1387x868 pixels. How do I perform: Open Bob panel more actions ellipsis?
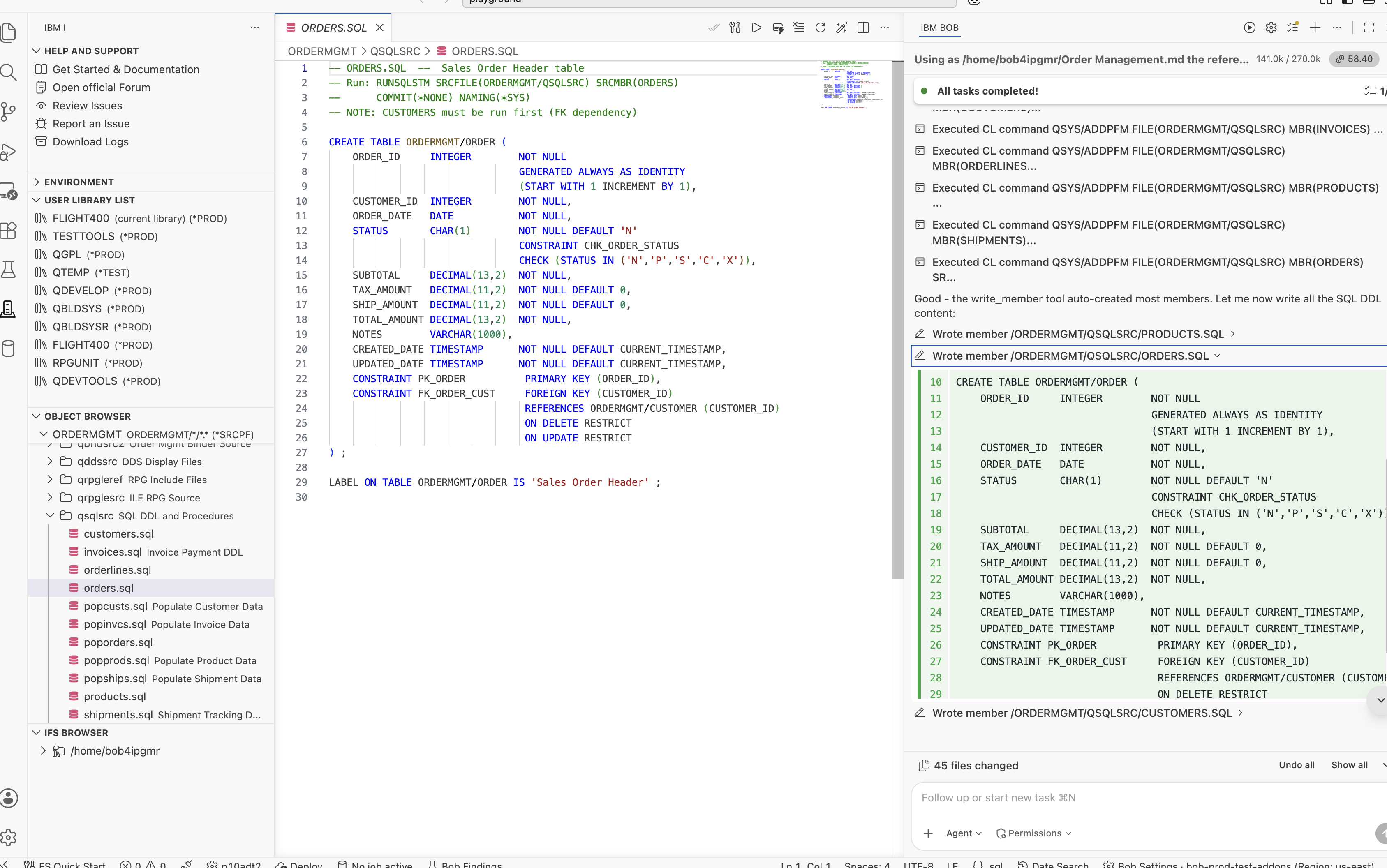pos(1337,28)
